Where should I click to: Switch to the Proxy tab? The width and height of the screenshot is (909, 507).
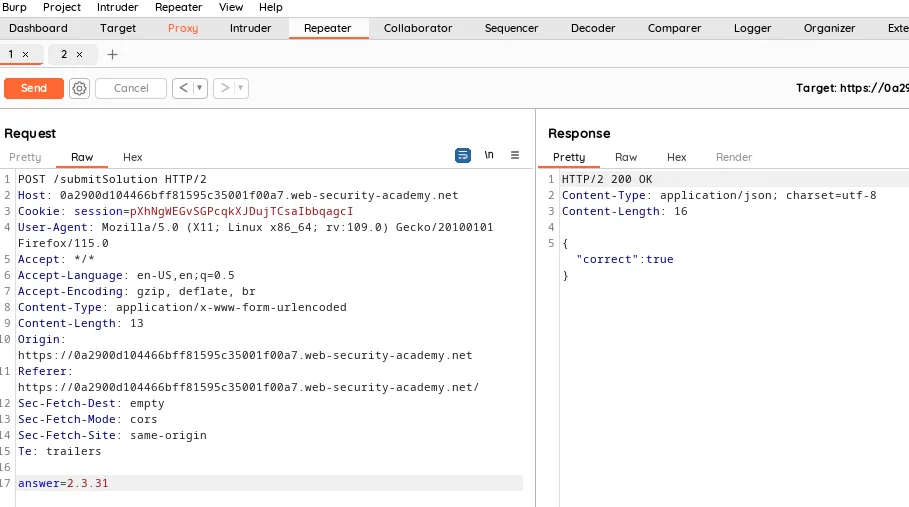coord(183,28)
